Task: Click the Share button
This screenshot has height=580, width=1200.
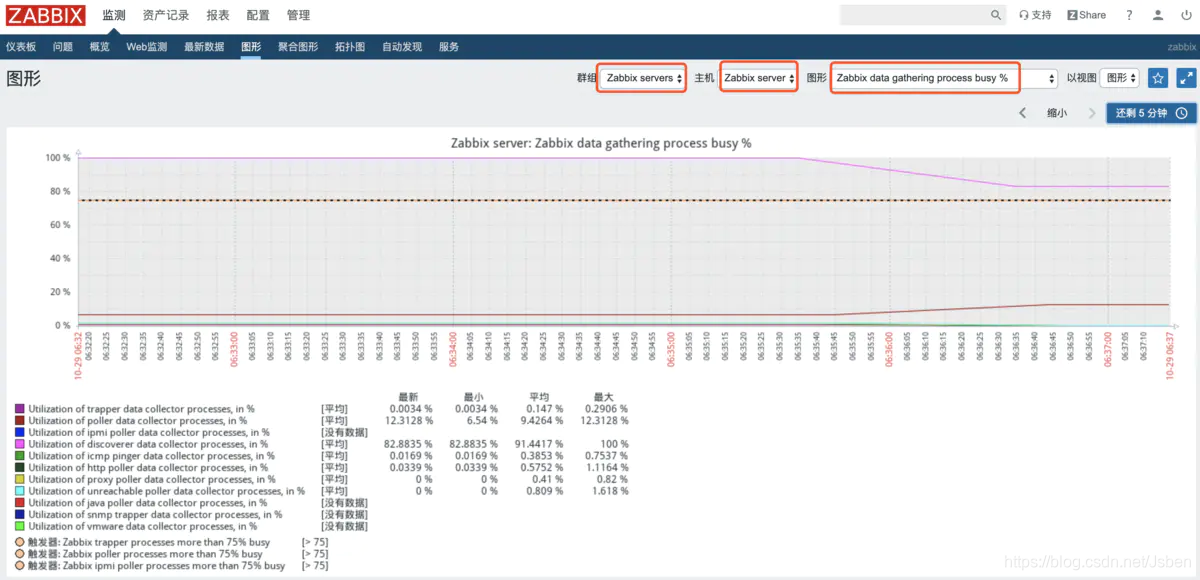Action: [x=1087, y=15]
